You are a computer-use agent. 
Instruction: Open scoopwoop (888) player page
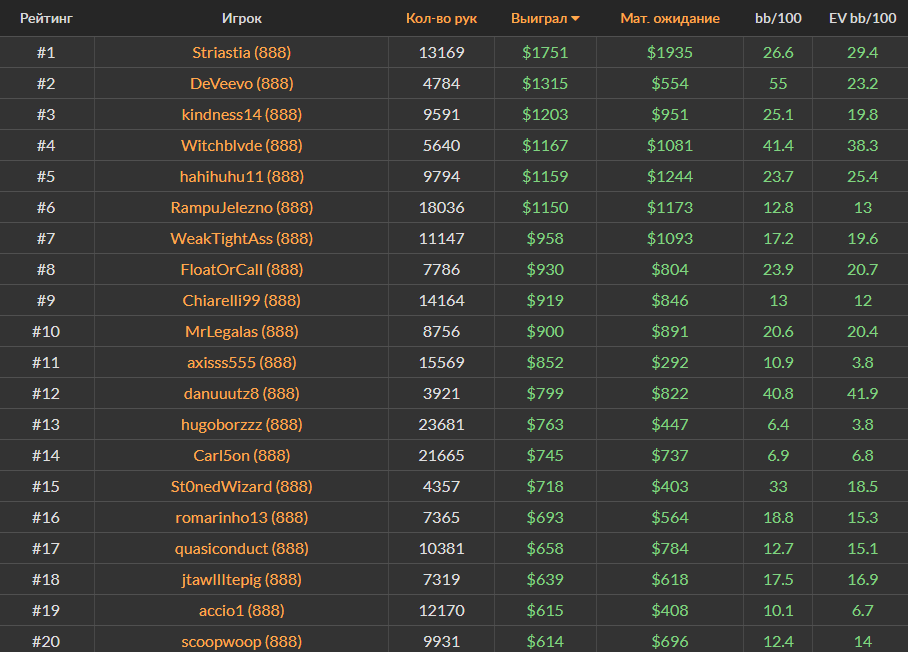point(241,641)
